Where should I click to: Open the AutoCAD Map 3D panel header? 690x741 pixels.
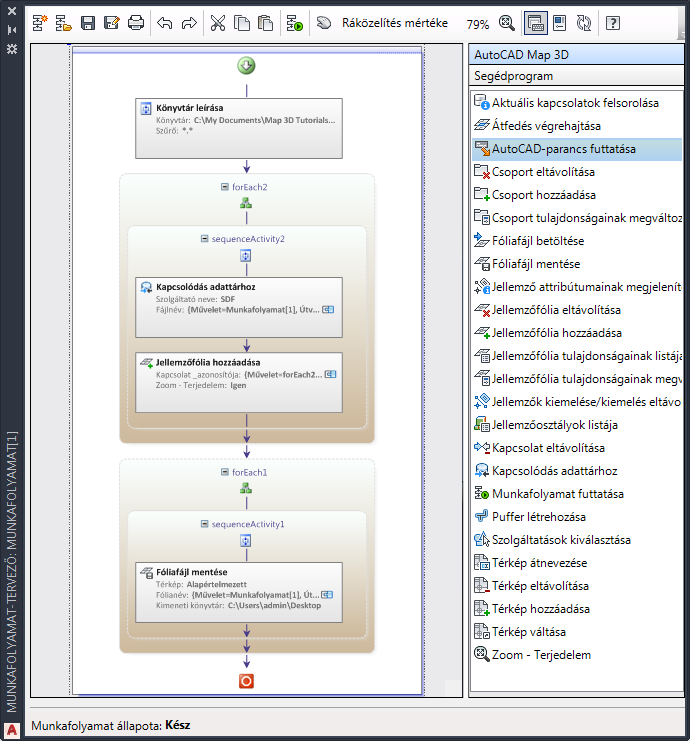pos(576,54)
